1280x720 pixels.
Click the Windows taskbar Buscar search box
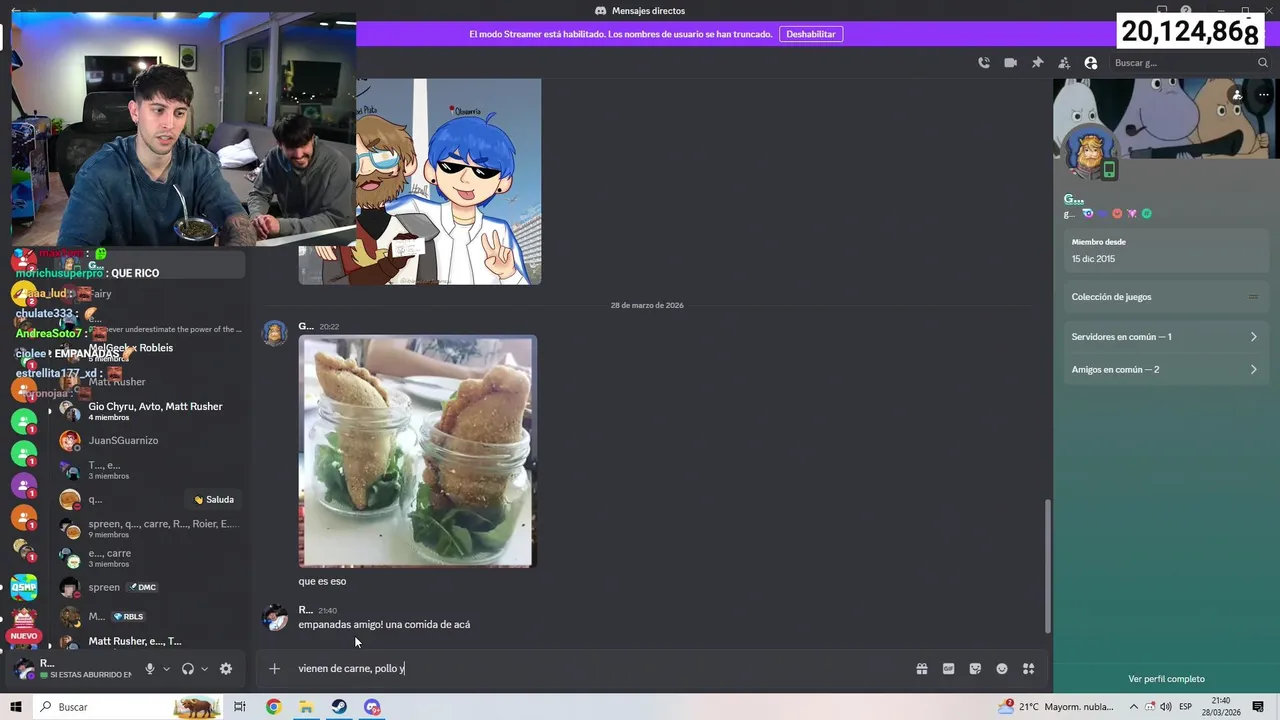point(130,707)
